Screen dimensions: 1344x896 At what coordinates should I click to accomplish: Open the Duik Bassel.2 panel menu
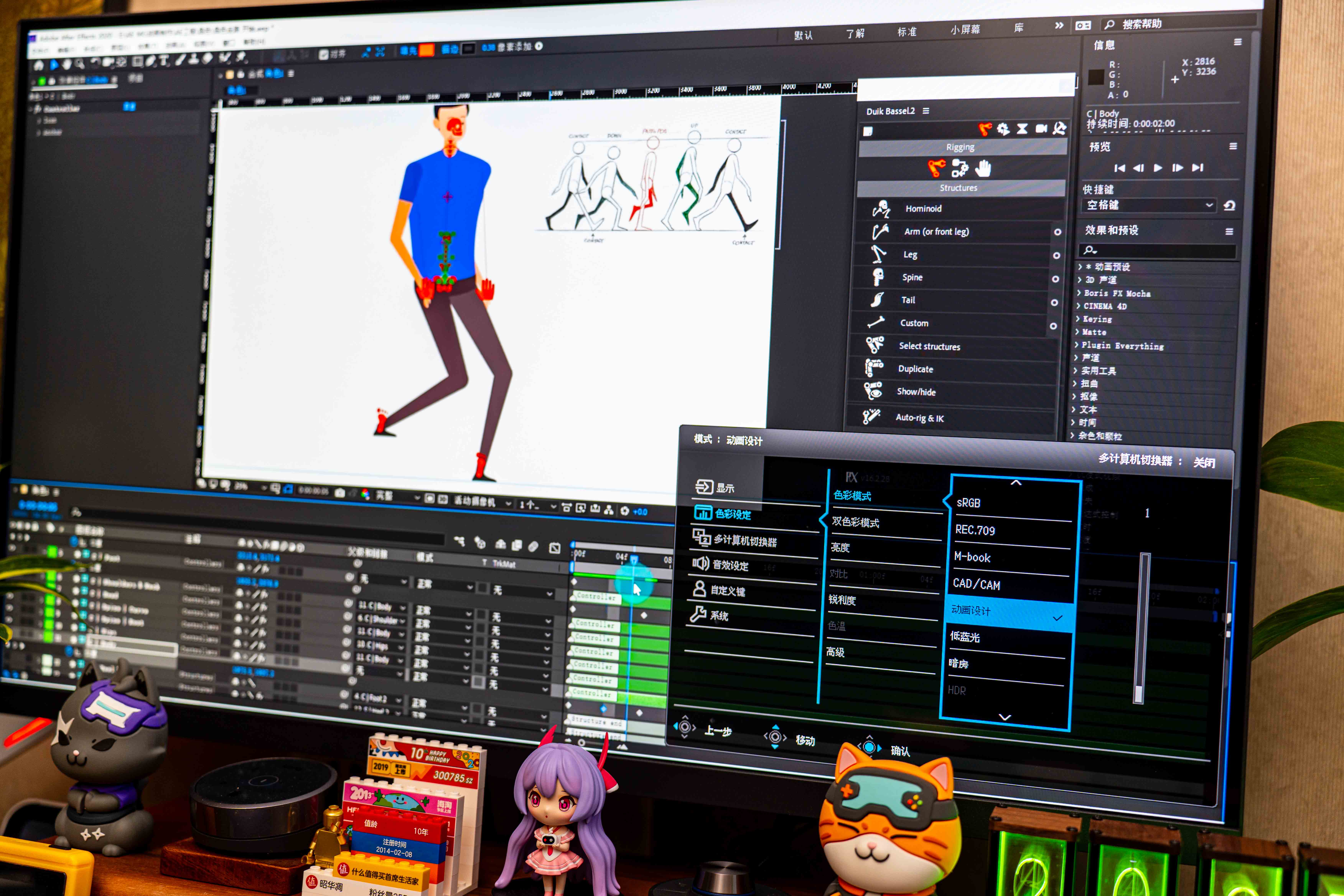(926, 111)
